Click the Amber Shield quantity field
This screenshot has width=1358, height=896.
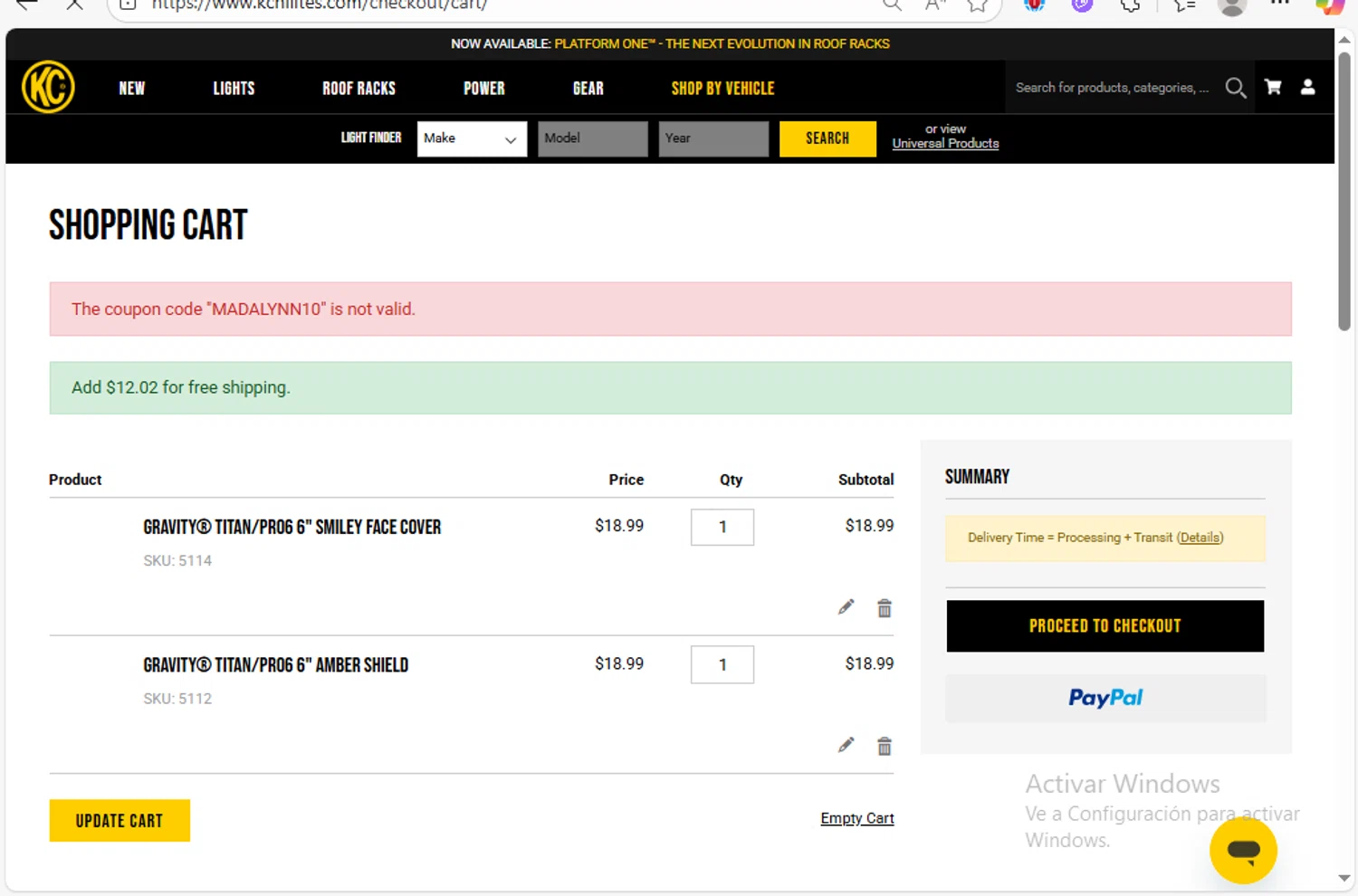[x=722, y=664]
